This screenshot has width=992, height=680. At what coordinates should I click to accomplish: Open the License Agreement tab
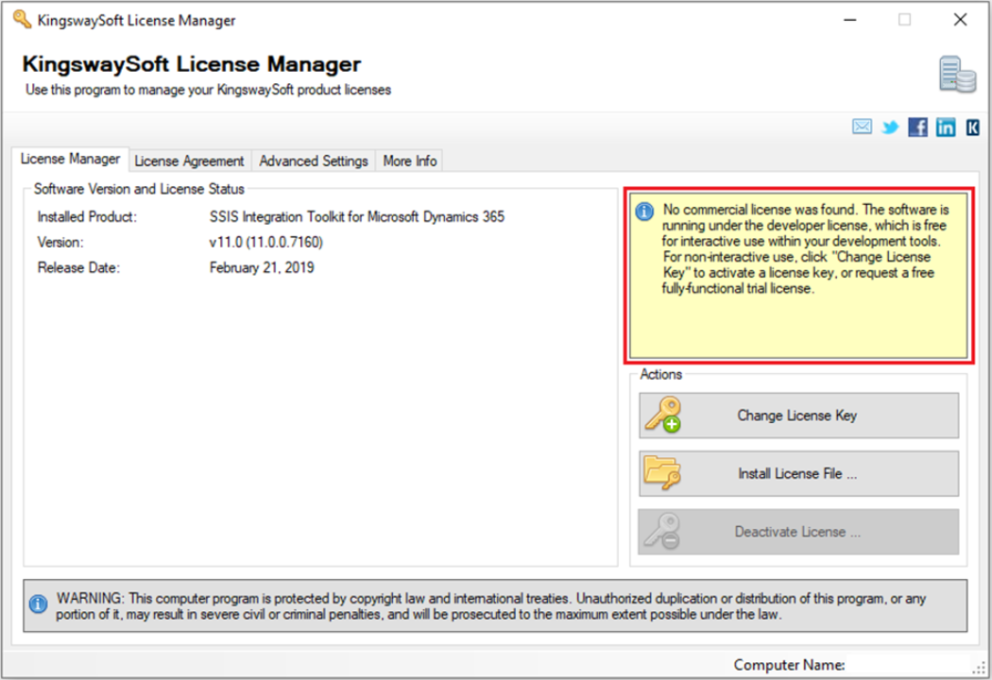click(x=189, y=161)
